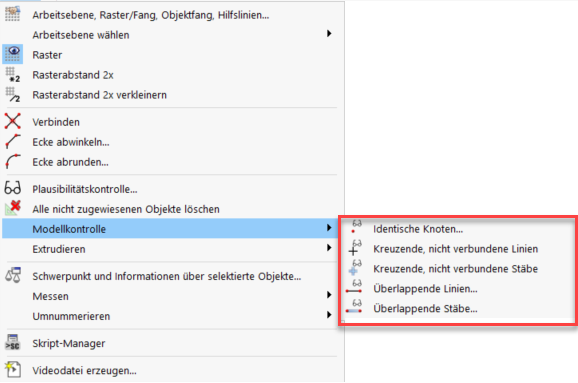578x383 pixels.
Task: Click the Überlappende Stäbe icon
Action: click(x=354, y=307)
